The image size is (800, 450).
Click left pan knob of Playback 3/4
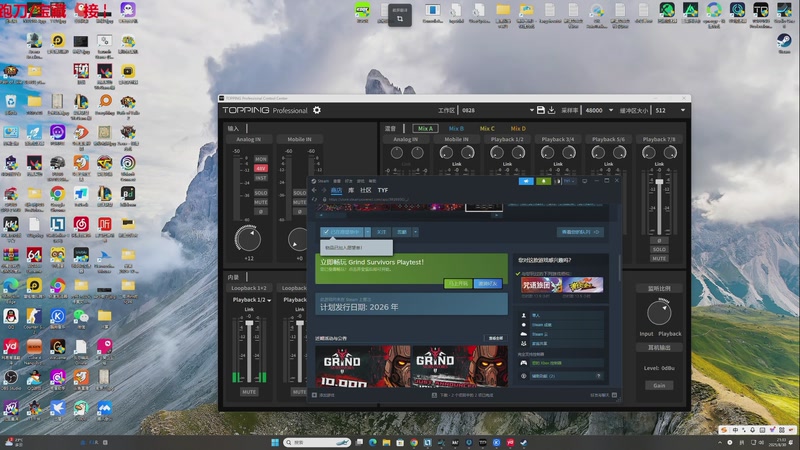pyautogui.click(x=547, y=152)
